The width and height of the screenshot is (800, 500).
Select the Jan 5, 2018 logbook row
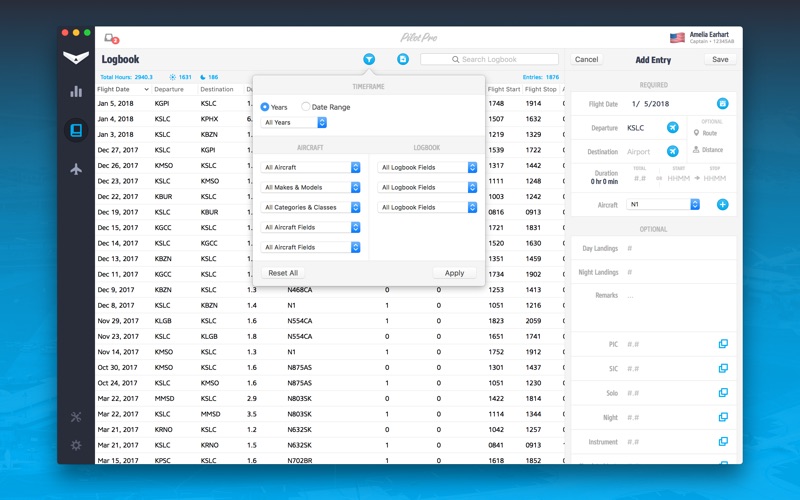(330, 104)
